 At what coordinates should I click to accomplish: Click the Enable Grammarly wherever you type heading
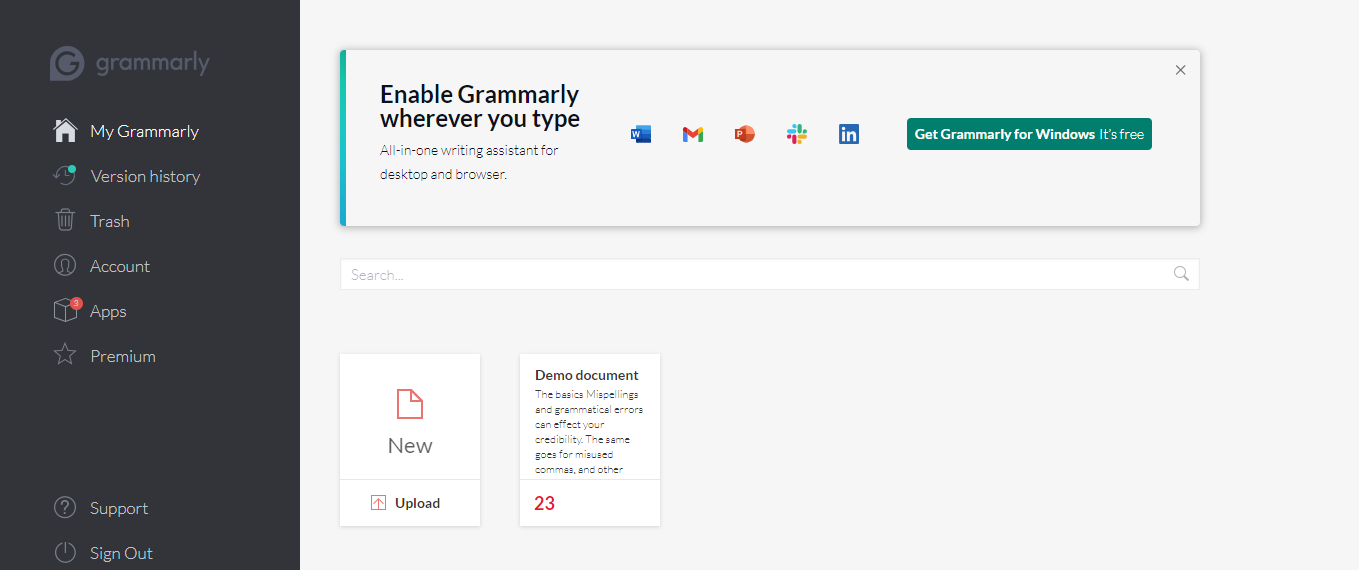(480, 106)
